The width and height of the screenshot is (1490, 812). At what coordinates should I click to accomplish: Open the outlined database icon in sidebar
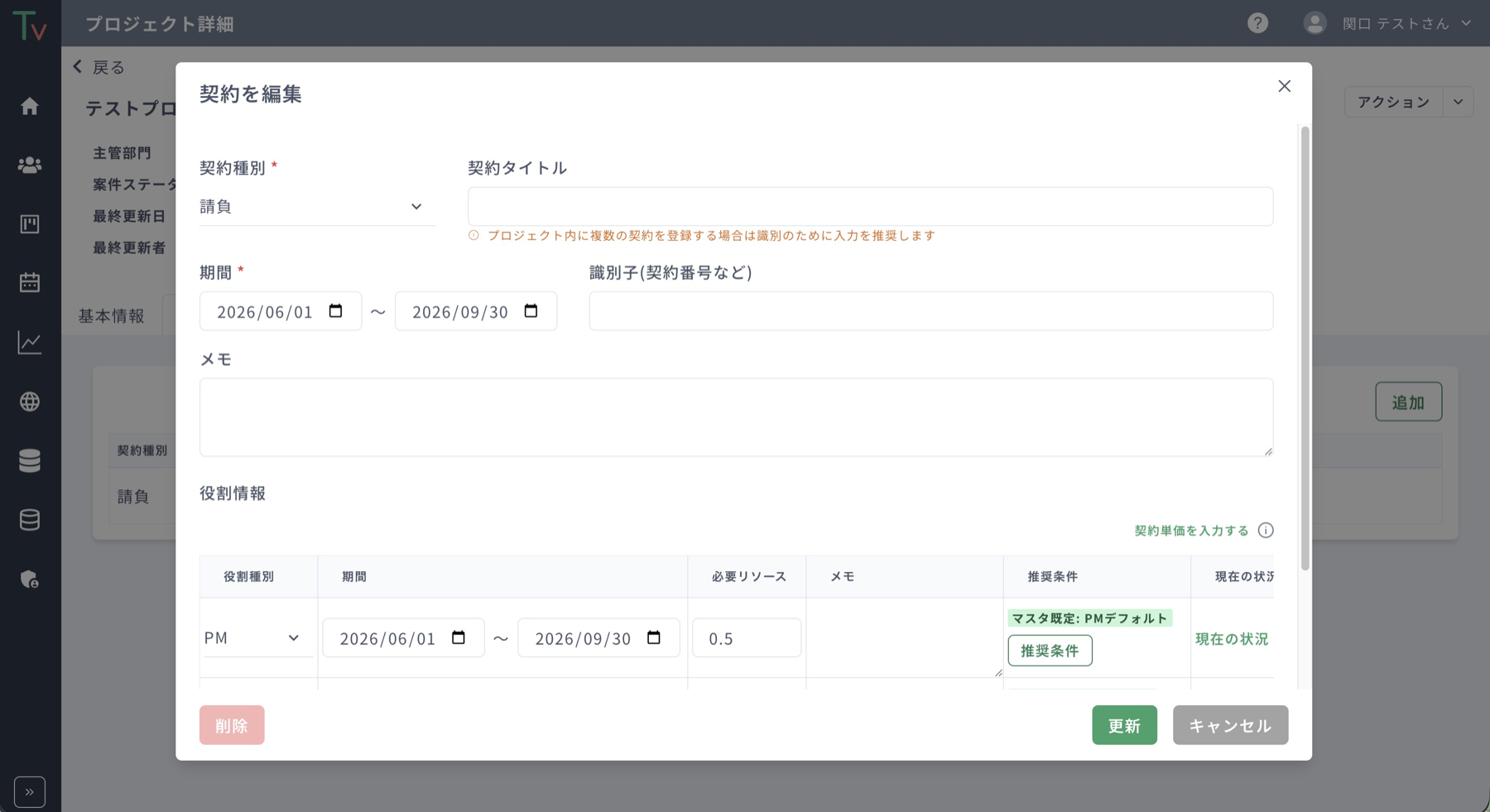click(30, 520)
